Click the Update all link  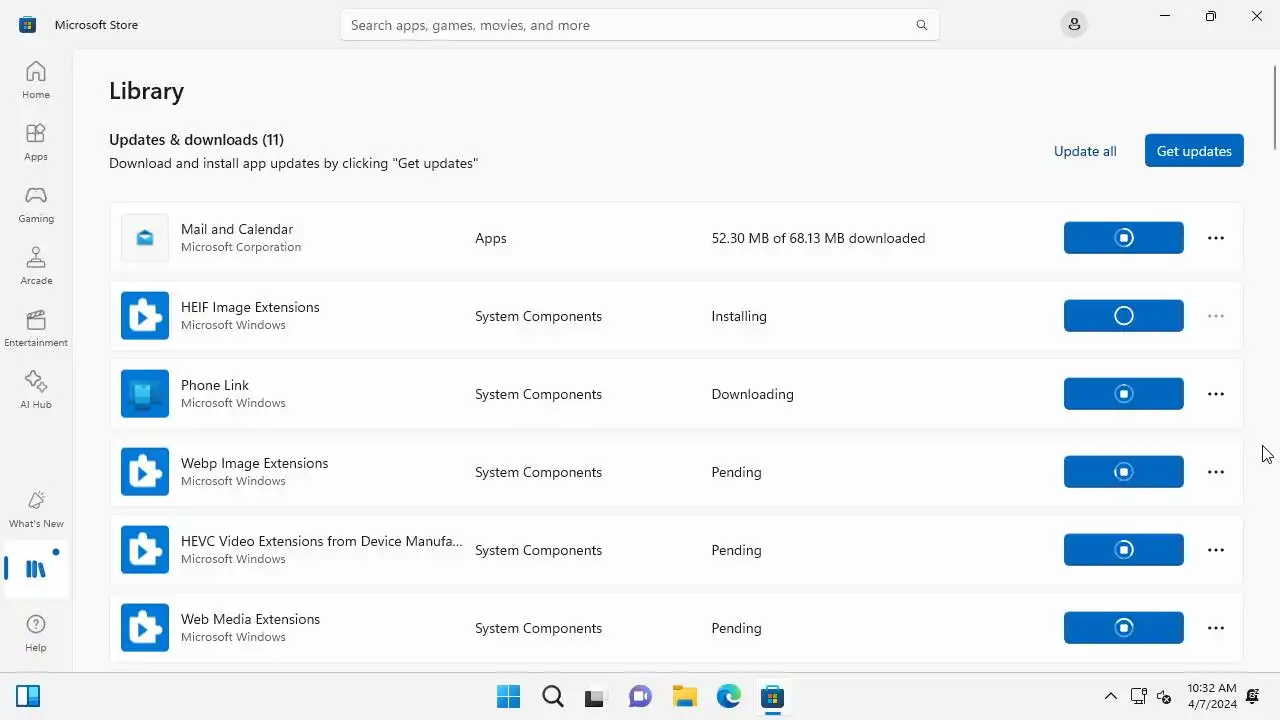coord(1085,151)
